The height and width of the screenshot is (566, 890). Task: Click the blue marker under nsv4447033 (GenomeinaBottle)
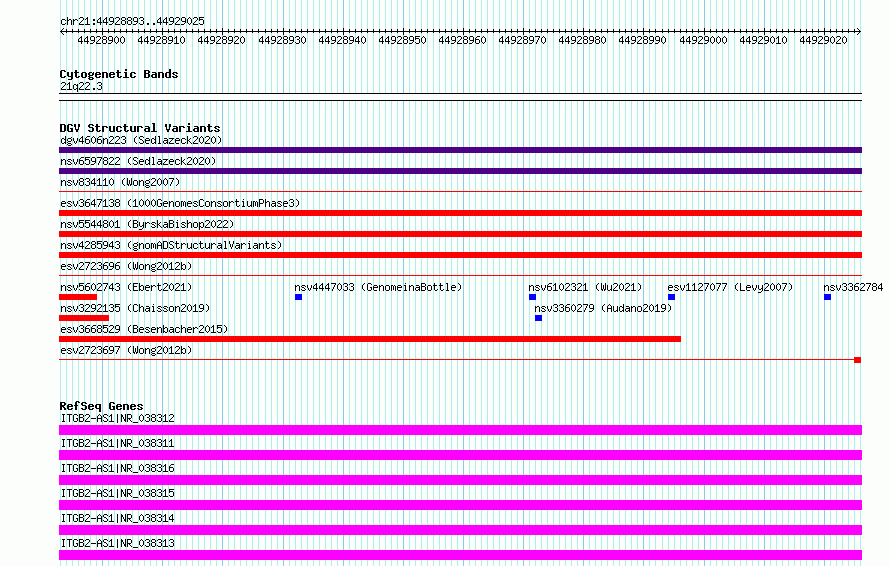click(x=299, y=297)
